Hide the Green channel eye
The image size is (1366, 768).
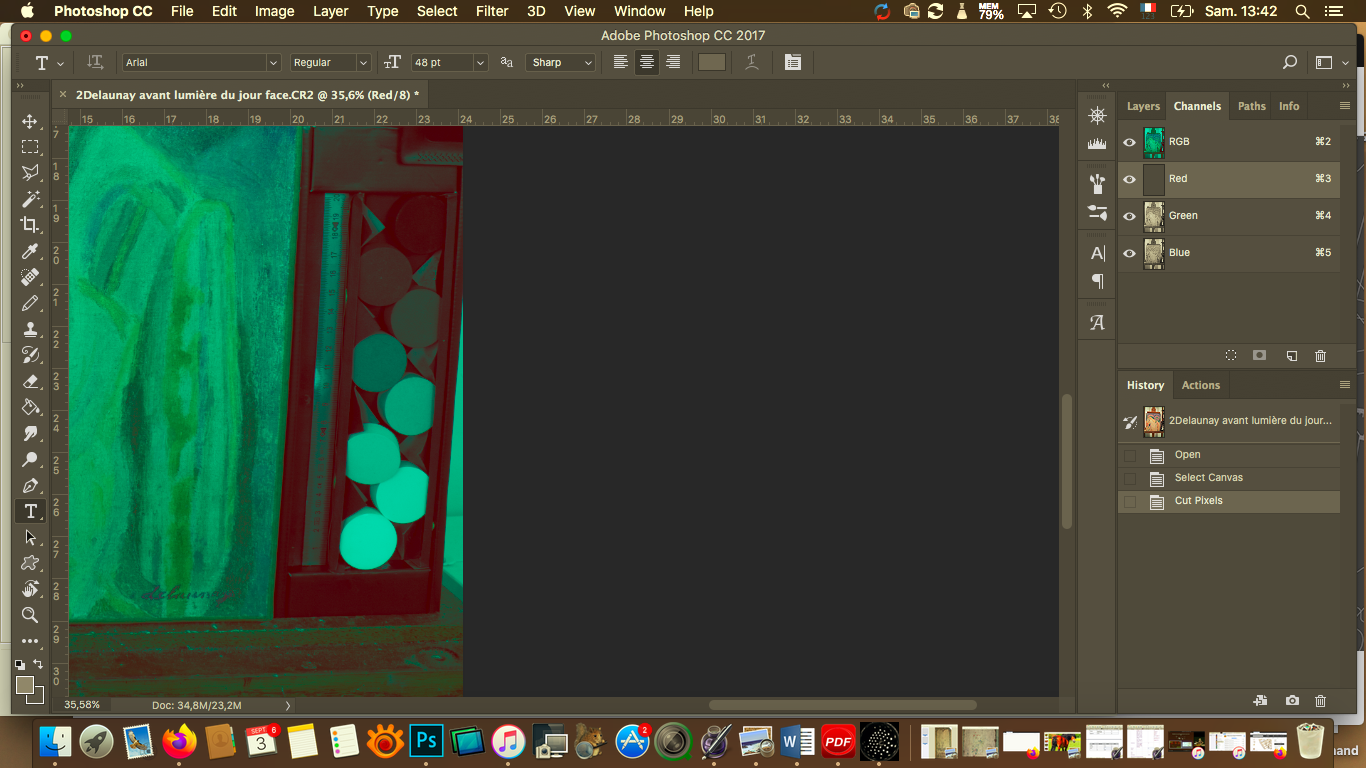(x=1130, y=216)
